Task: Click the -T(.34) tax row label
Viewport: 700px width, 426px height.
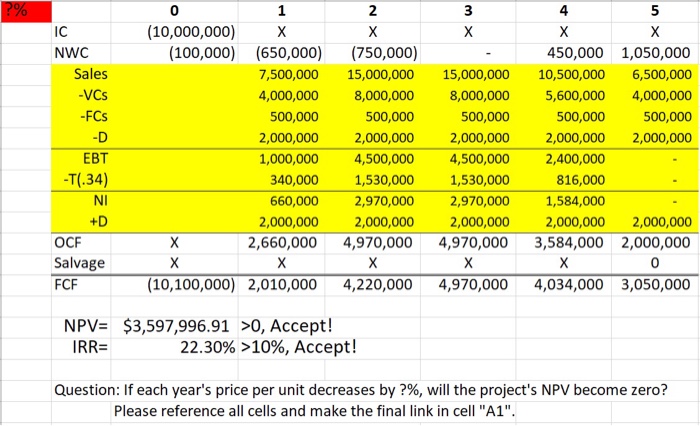Action: [x=85, y=180]
